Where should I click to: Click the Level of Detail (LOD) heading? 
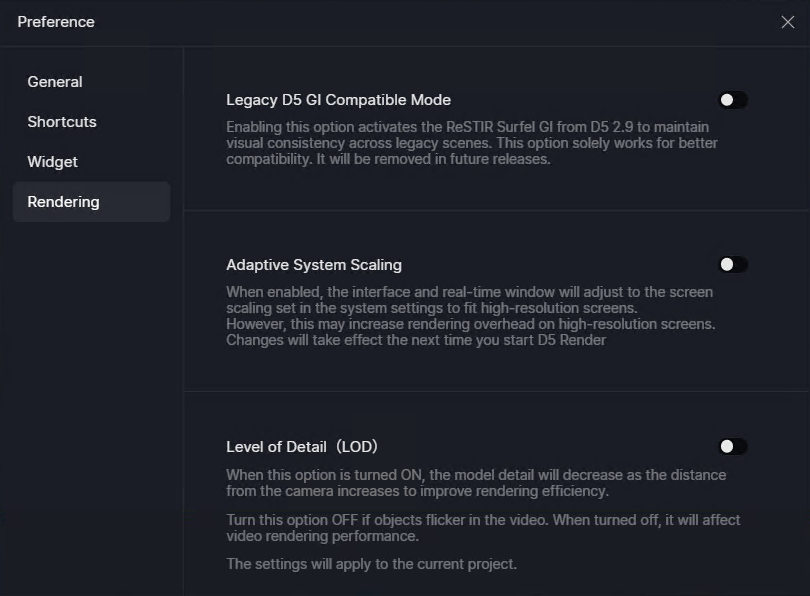pos(302,446)
